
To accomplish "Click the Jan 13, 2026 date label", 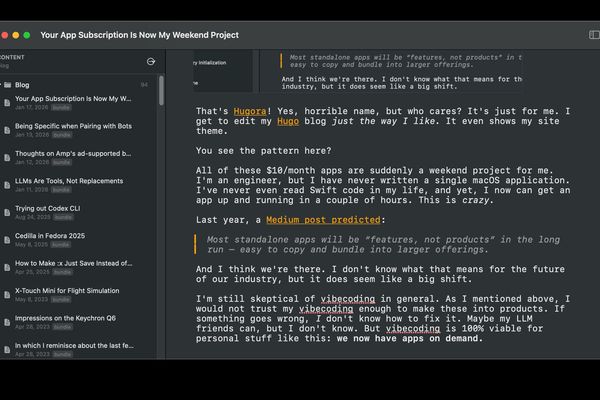I will tap(32, 135).
